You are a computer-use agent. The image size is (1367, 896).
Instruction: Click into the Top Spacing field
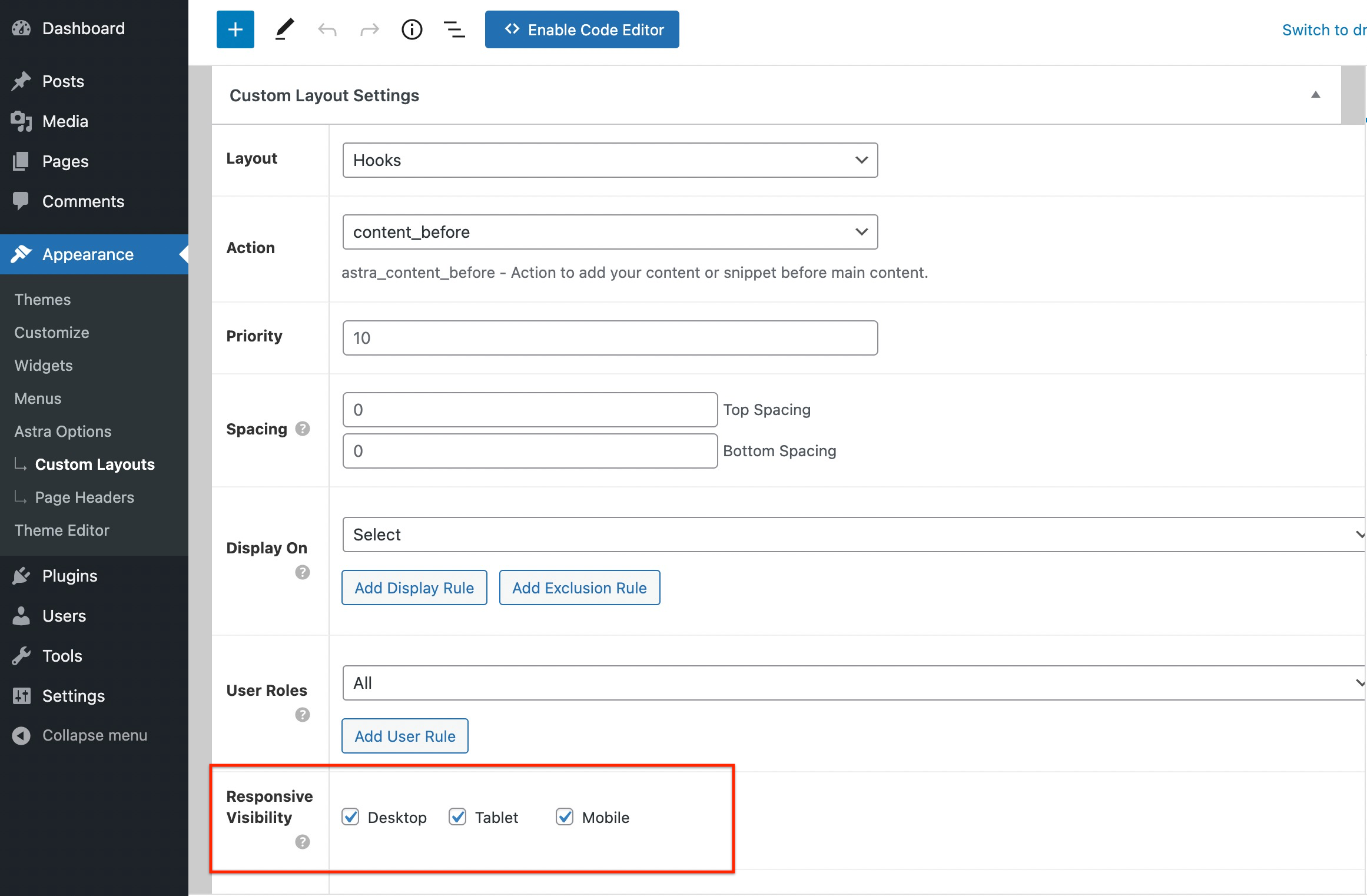point(530,410)
